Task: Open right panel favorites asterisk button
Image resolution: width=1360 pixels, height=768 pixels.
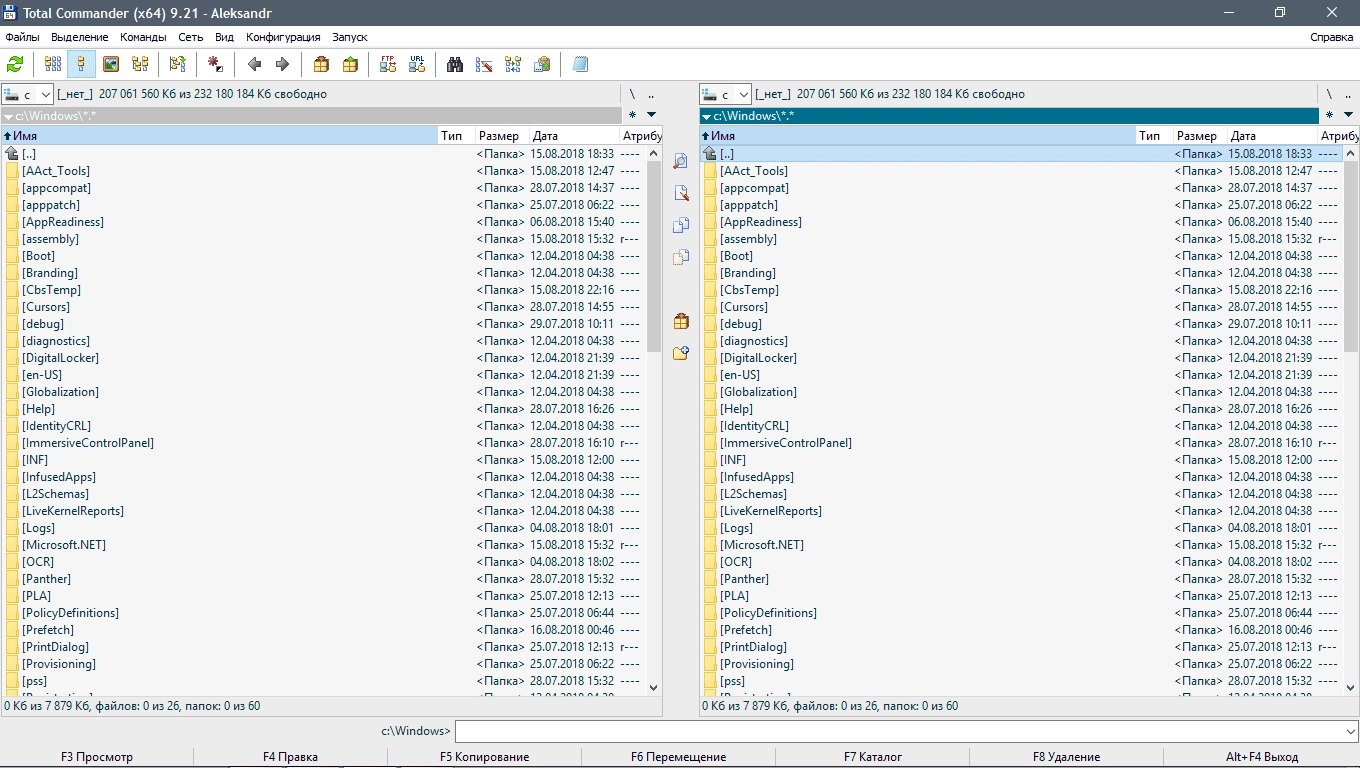Action: (1330, 115)
